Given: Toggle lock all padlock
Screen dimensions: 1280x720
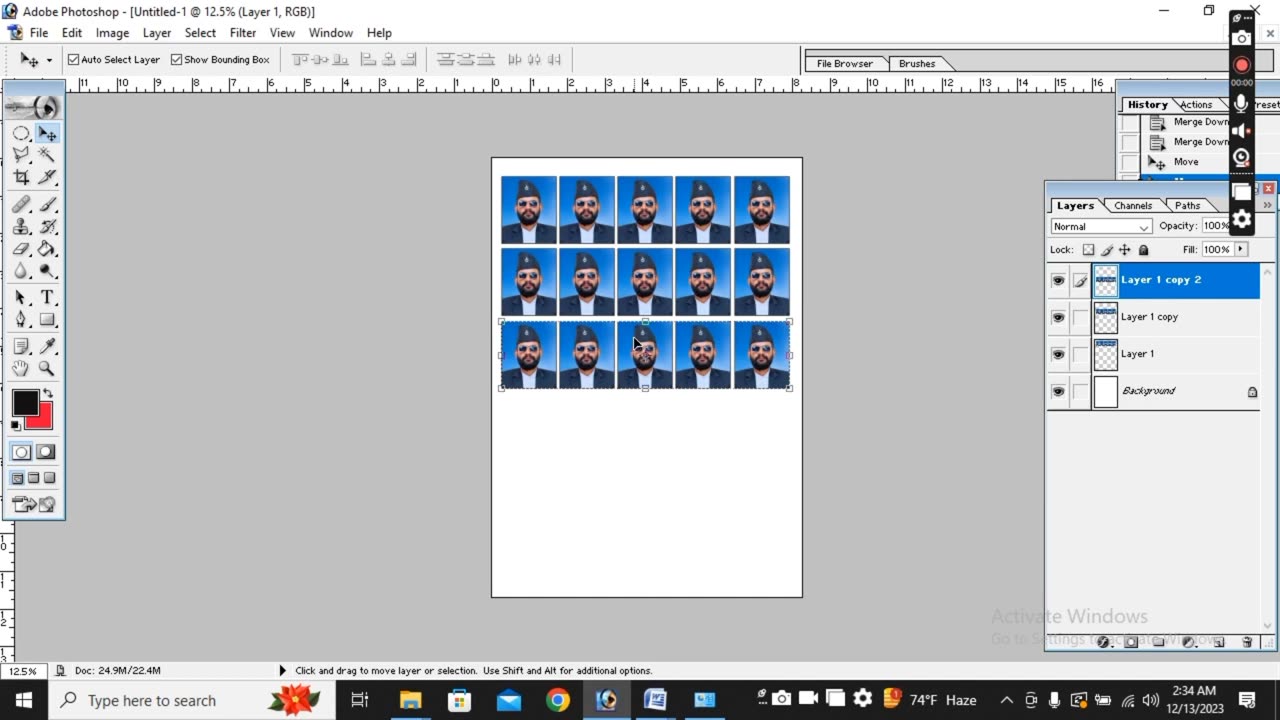Looking at the screenshot, I should (1144, 250).
